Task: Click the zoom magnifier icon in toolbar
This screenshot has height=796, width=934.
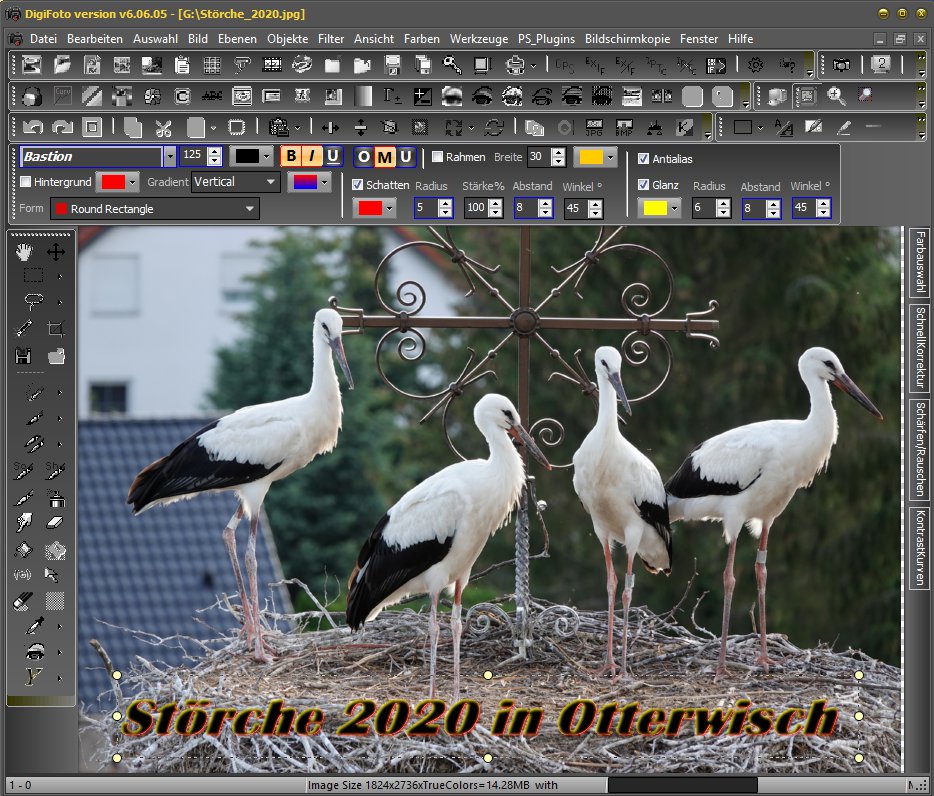Action: pyautogui.click(x=835, y=96)
